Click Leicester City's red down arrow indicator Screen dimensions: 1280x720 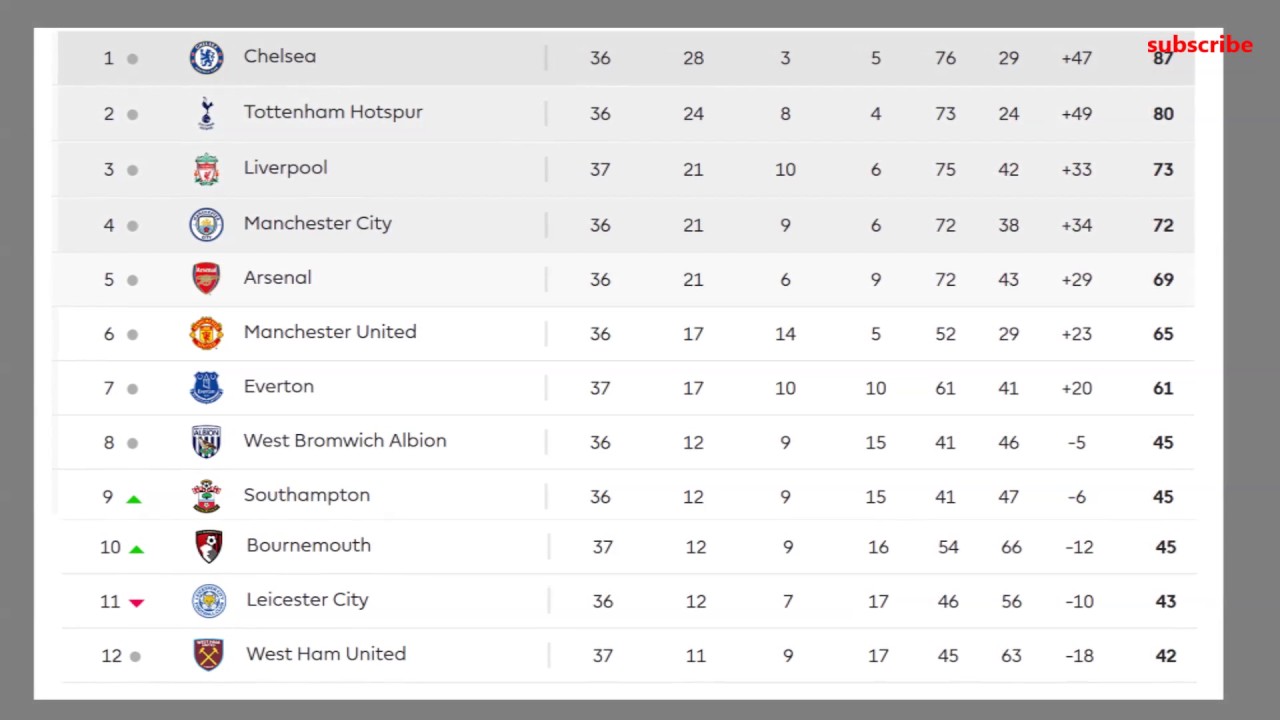(x=137, y=602)
